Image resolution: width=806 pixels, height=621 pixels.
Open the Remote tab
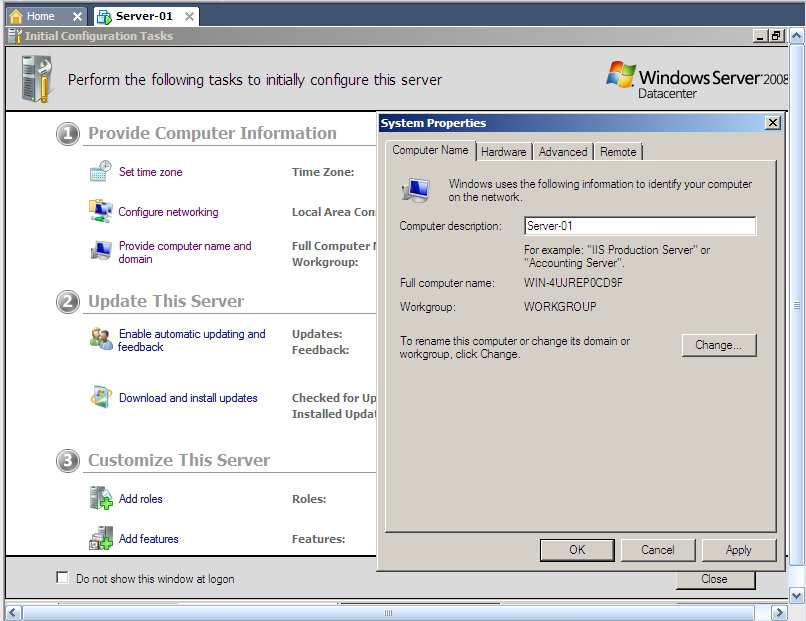618,152
